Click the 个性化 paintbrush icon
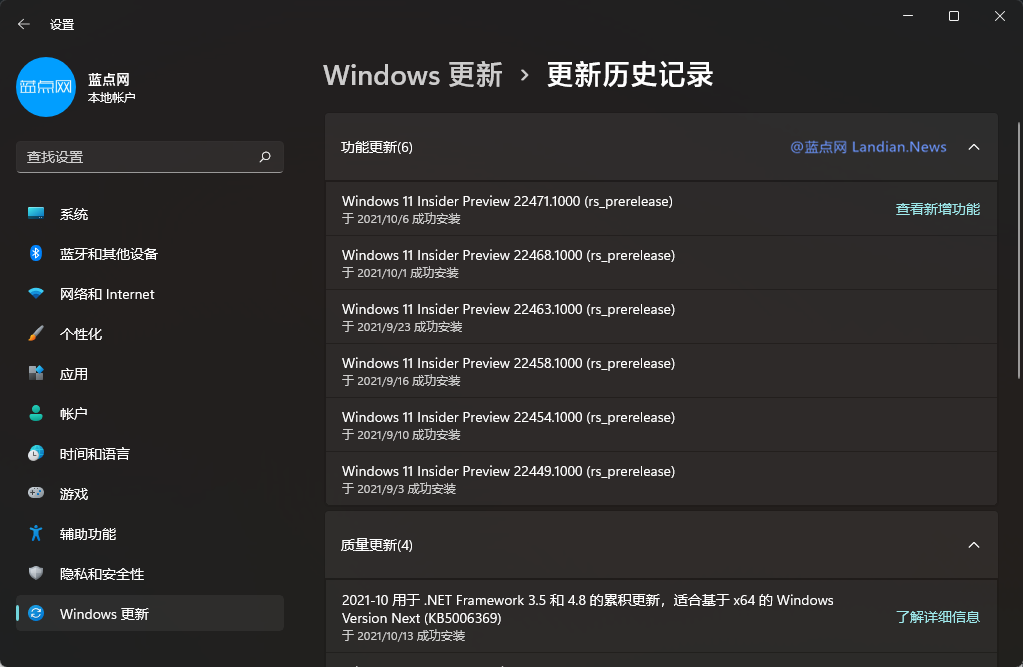1023x667 pixels. [x=36, y=334]
